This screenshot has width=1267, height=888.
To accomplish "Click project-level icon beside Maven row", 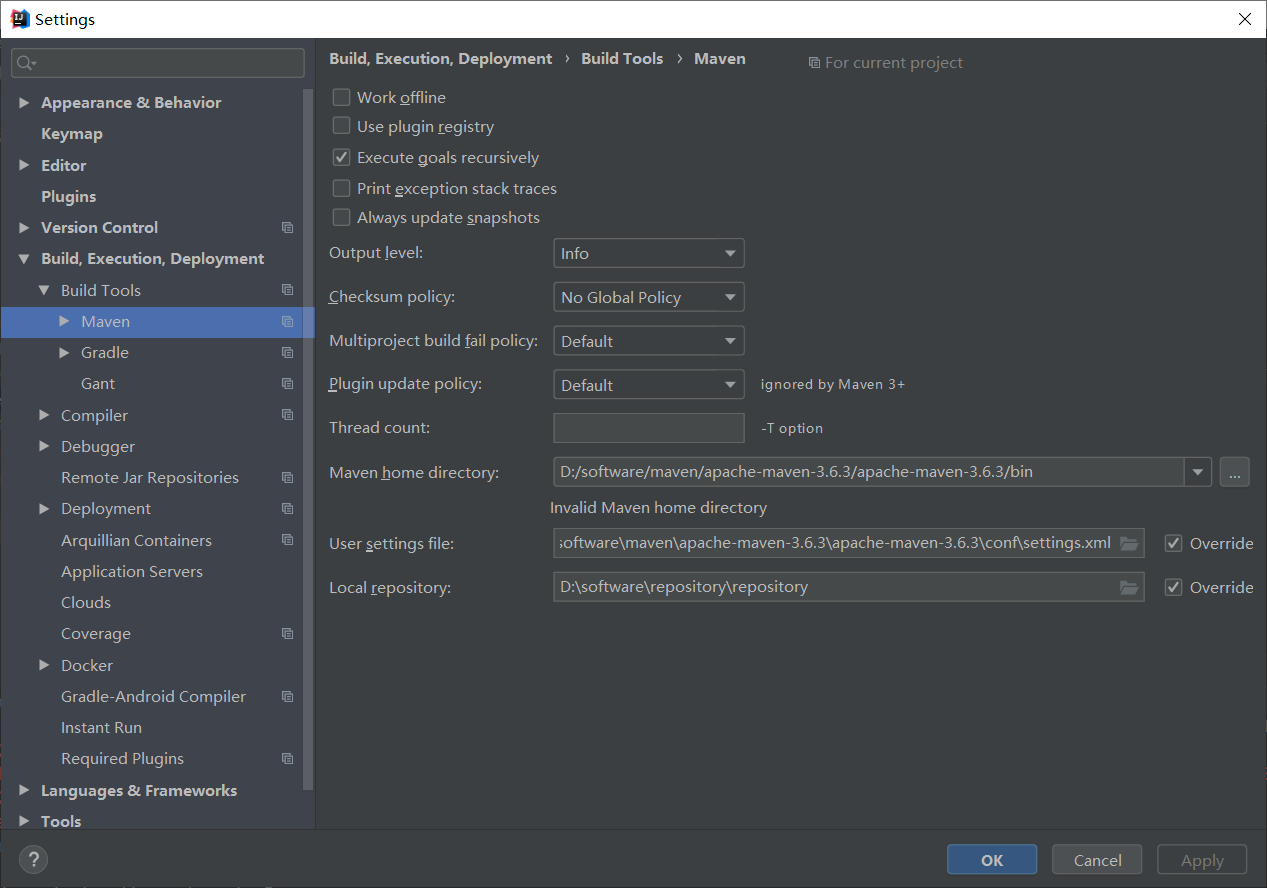I will click(x=287, y=322).
